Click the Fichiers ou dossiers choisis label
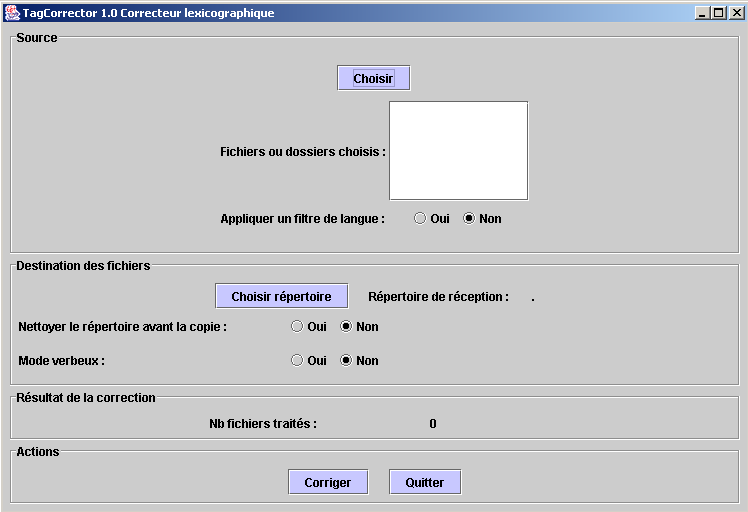The width and height of the screenshot is (748, 512). point(302,152)
